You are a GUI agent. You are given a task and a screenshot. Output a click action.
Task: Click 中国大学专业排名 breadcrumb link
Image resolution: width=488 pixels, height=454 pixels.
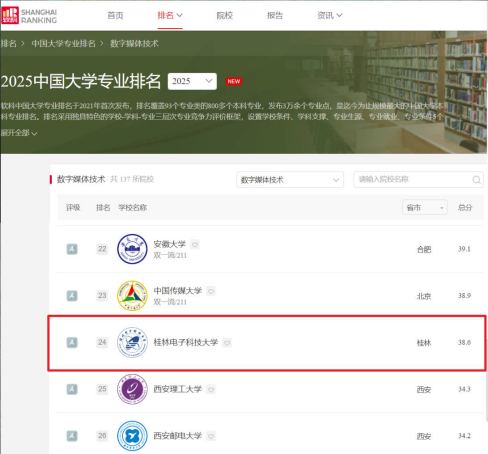pos(63,43)
